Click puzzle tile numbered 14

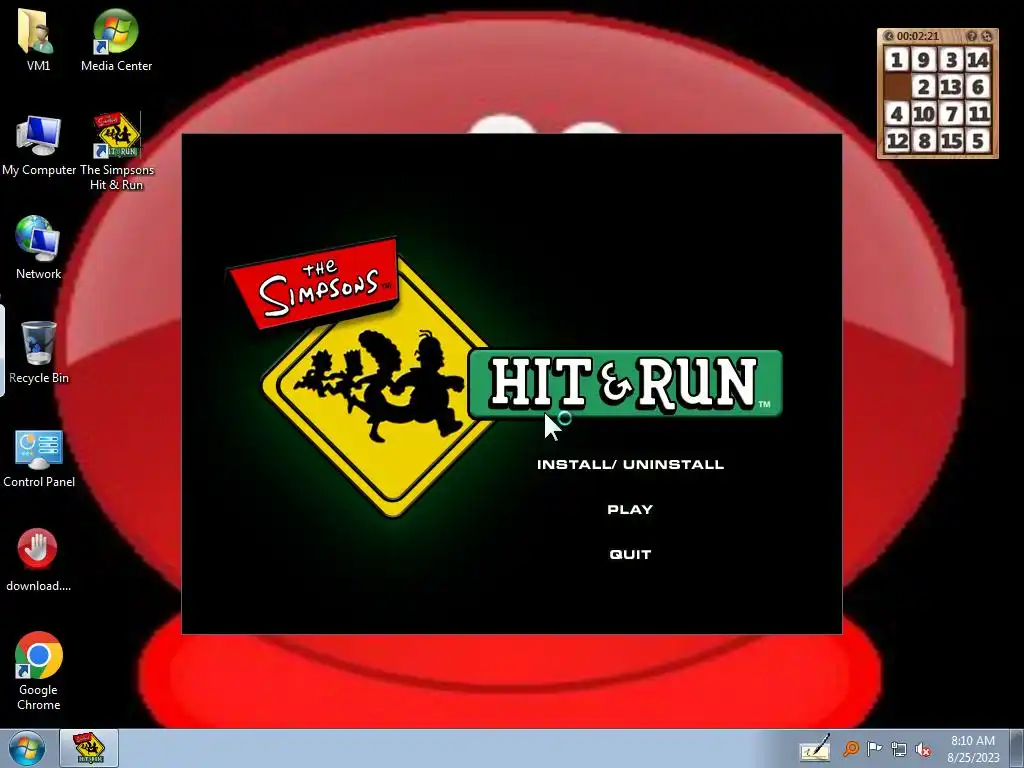pyautogui.click(x=978, y=60)
